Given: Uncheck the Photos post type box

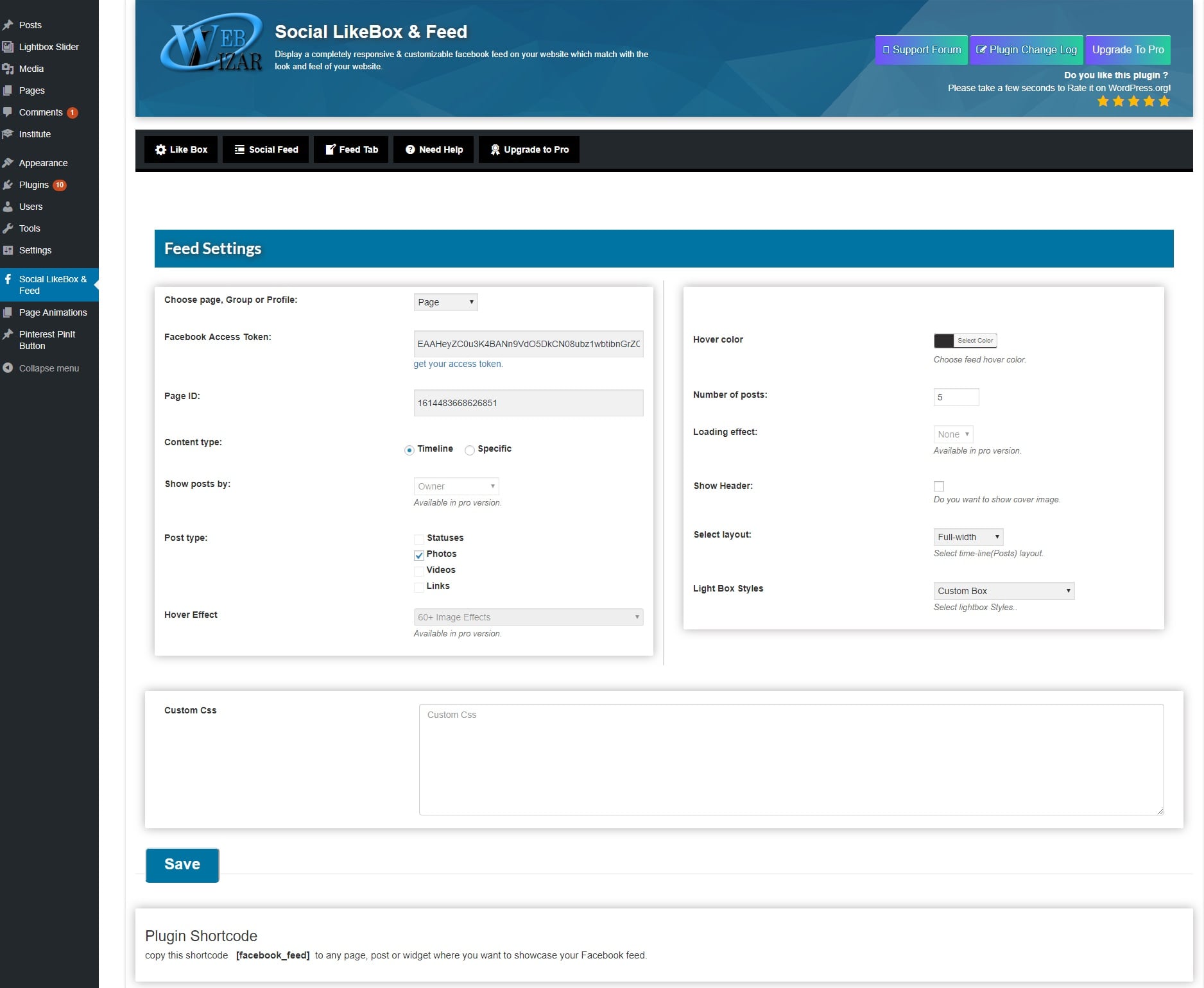Looking at the screenshot, I should point(419,555).
